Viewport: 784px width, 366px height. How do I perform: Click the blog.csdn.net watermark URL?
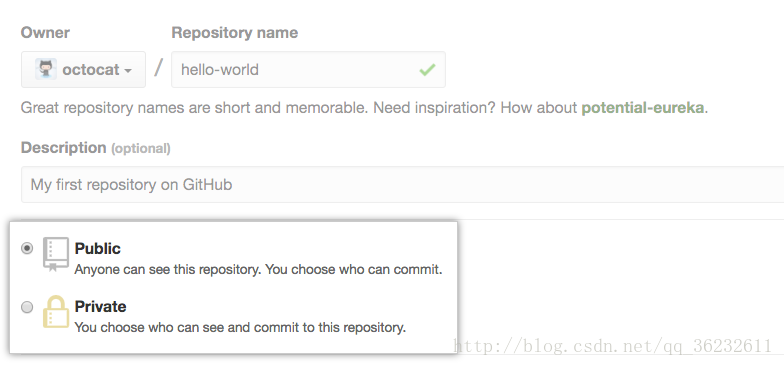[x=612, y=346]
